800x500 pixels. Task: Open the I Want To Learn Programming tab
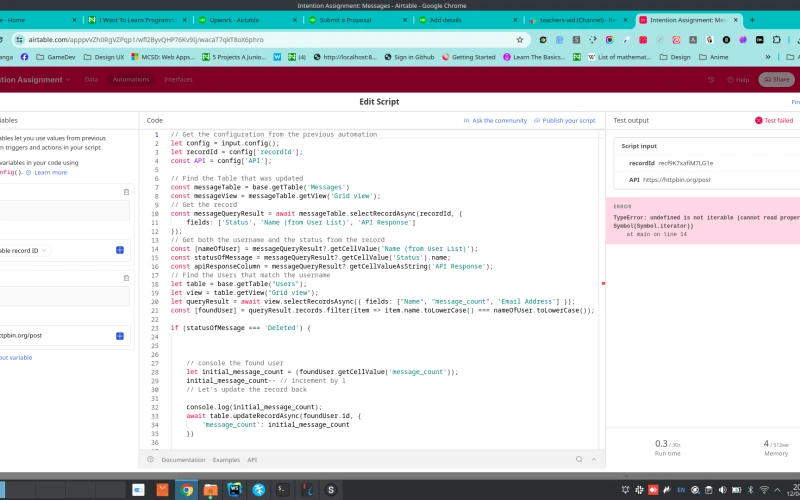point(137,20)
